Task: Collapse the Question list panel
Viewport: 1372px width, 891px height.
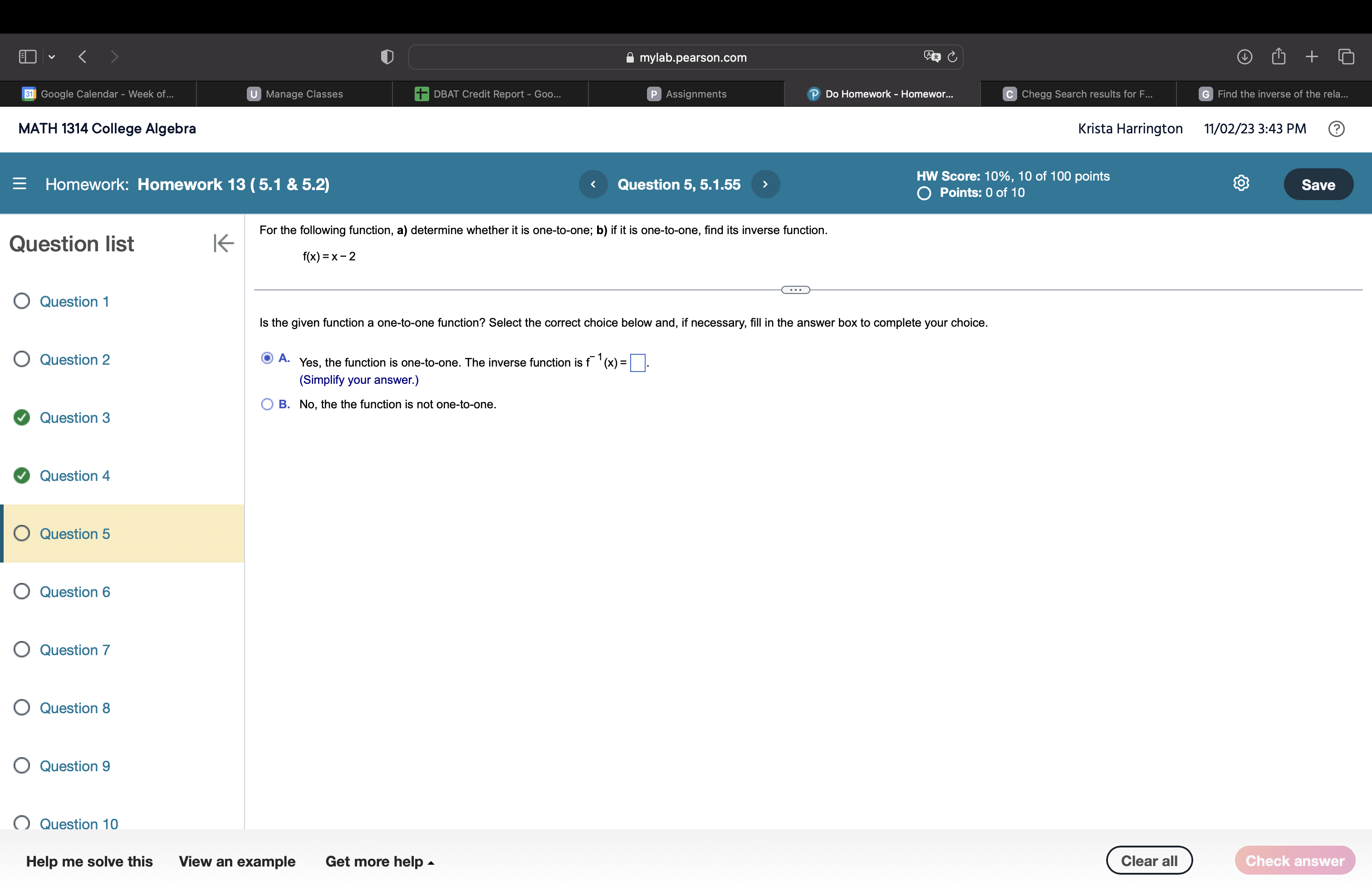Action: point(223,243)
